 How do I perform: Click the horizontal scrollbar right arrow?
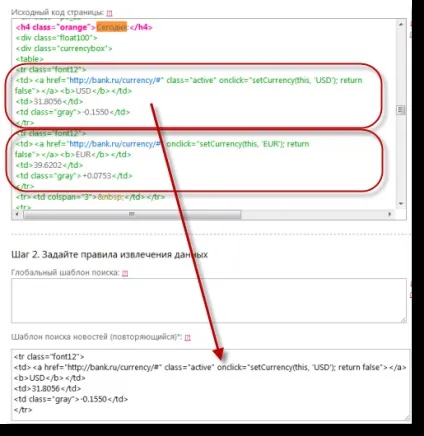(x=390, y=214)
